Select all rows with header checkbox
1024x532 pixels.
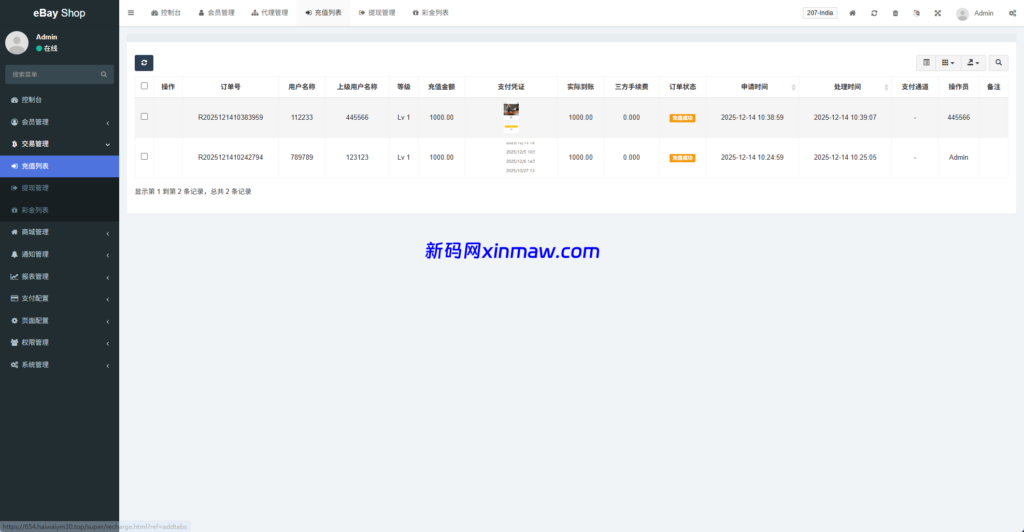pyautogui.click(x=144, y=86)
